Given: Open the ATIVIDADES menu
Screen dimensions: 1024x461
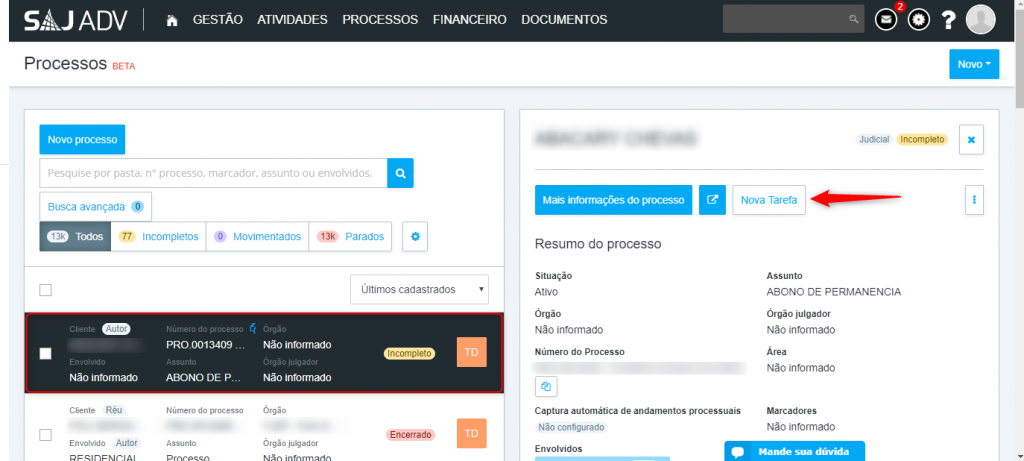Looking at the screenshot, I should tap(293, 20).
